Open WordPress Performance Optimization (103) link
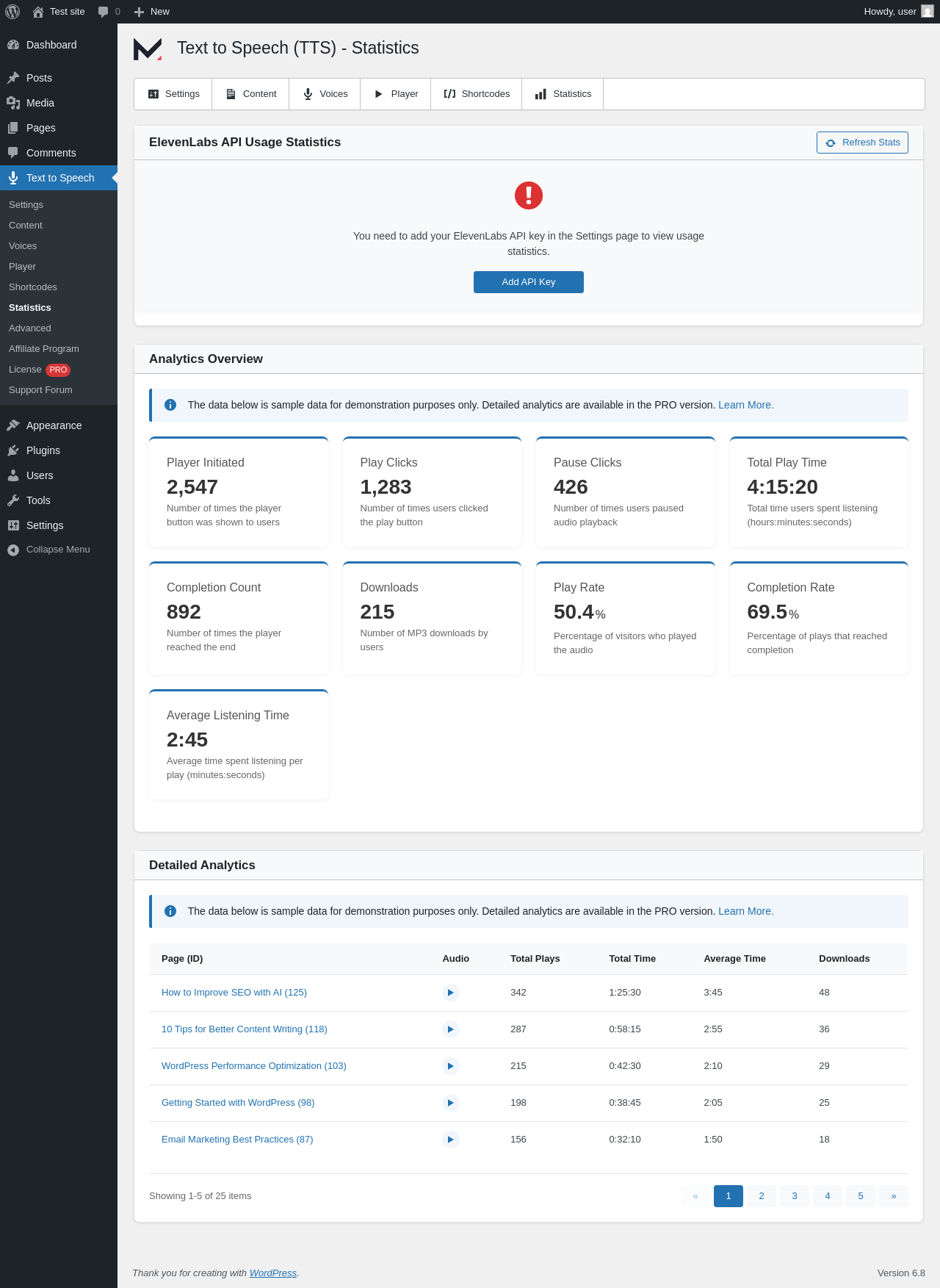This screenshot has height=1288, width=940. [x=254, y=1066]
